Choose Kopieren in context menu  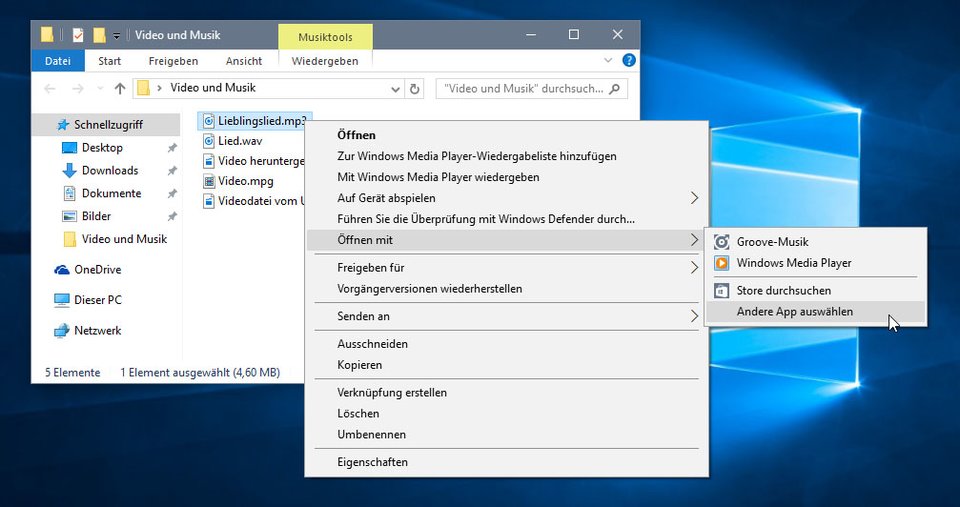(508, 365)
